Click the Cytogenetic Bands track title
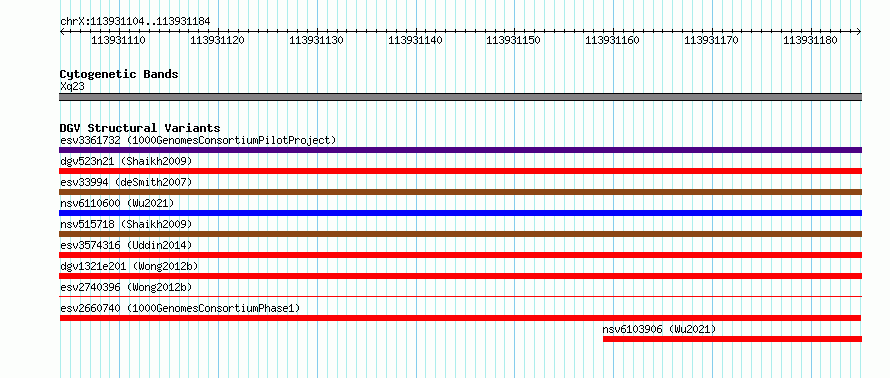The height and width of the screenshot is (378, 890). click(x=119, y=74)
